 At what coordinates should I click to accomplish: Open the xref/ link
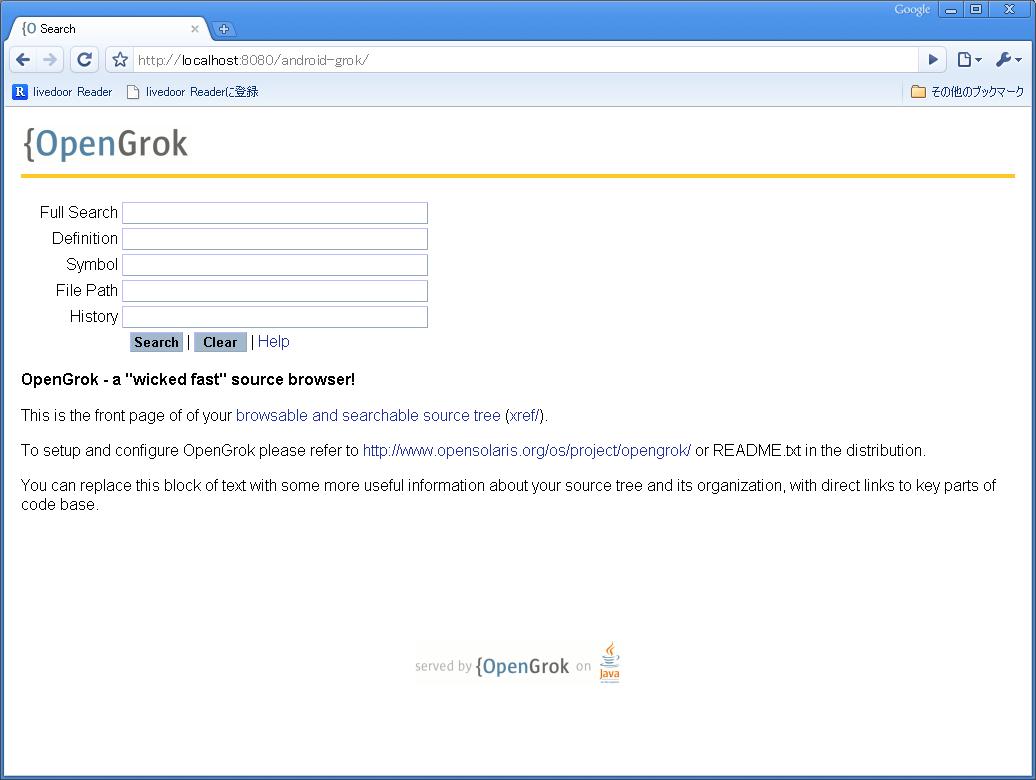click(525, 415)
